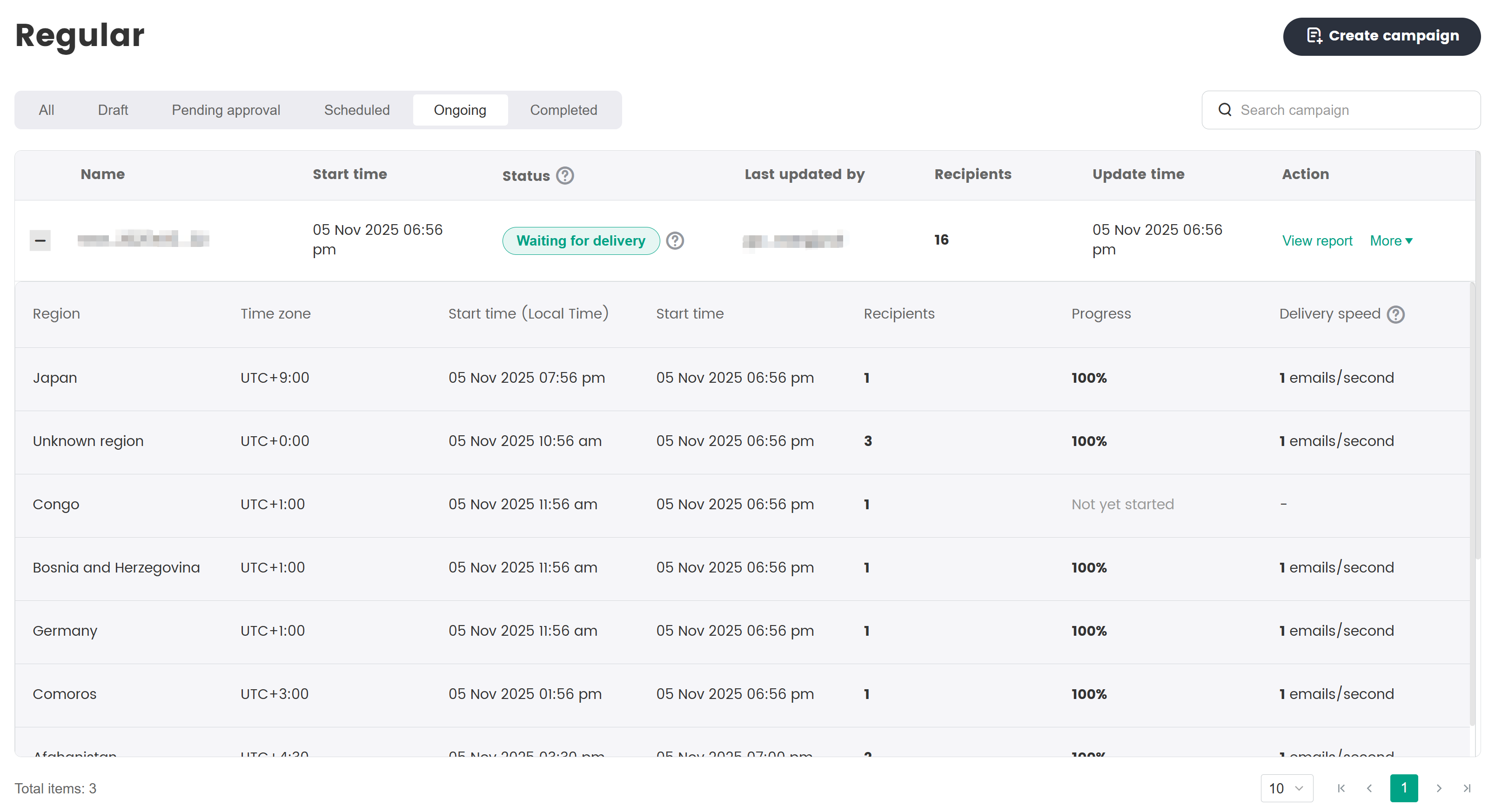Collapse the expanded campaign row
Image resolution: width=1495 pixels, height=812 pixels.
(40, 240)
